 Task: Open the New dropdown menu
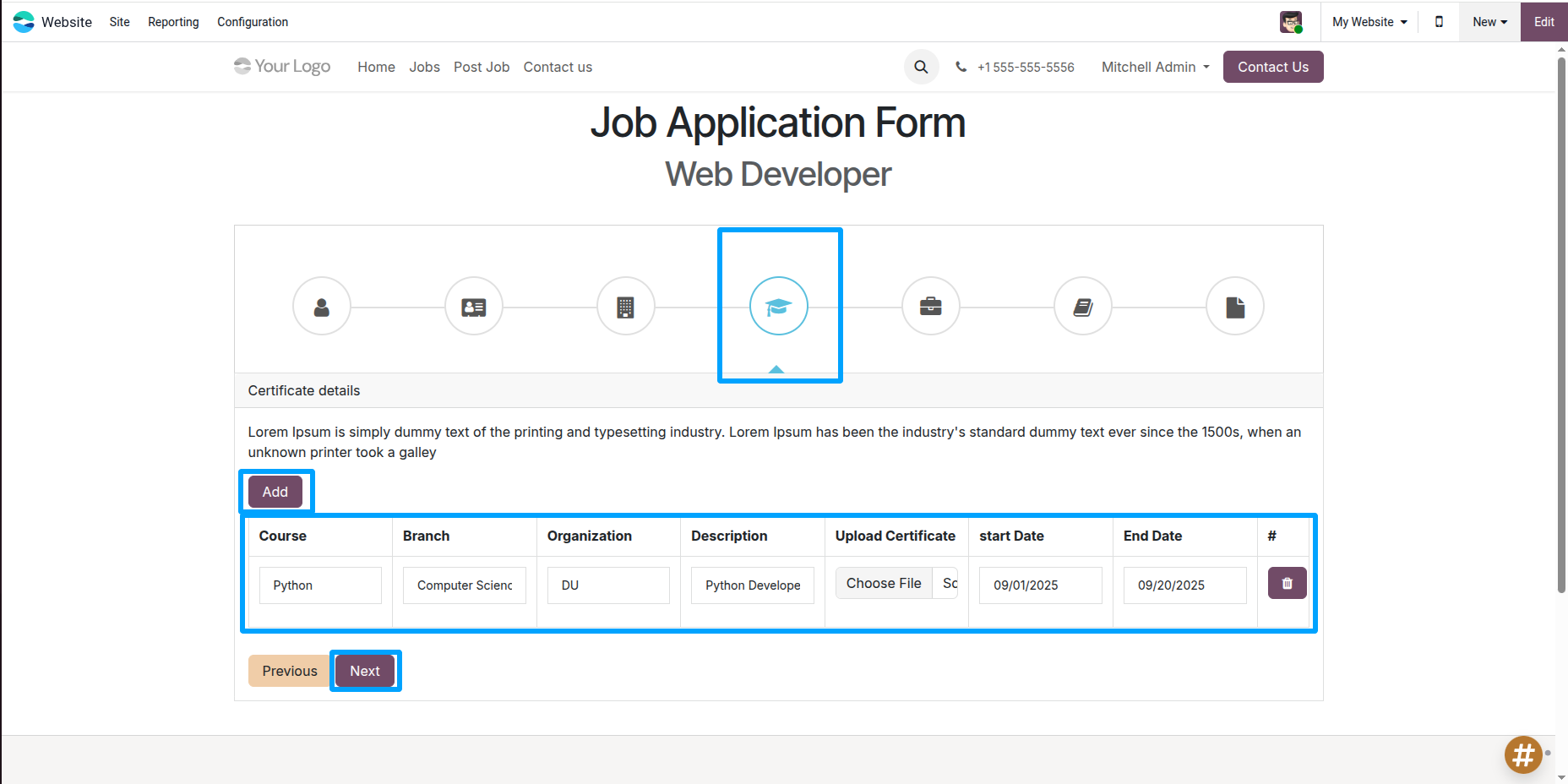tap(1489, 22)
